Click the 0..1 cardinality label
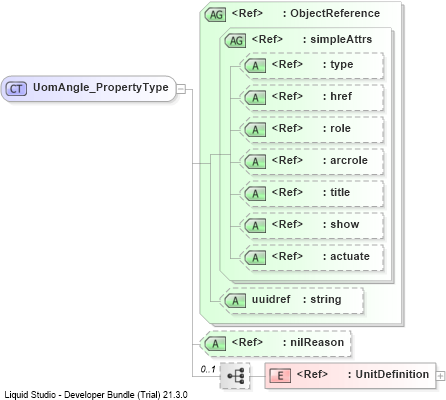 208,369
